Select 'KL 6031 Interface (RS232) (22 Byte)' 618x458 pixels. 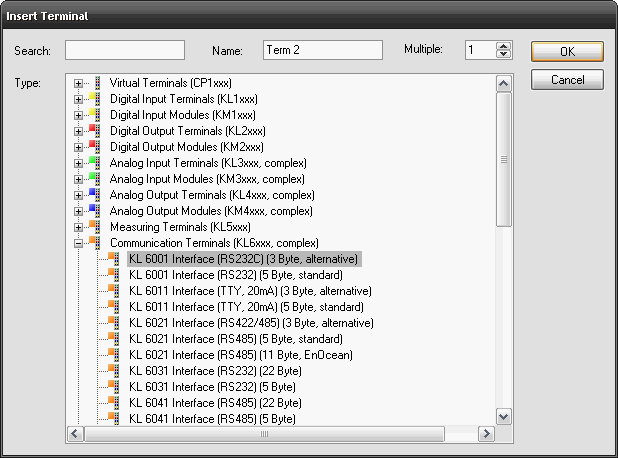pos(215,371)
